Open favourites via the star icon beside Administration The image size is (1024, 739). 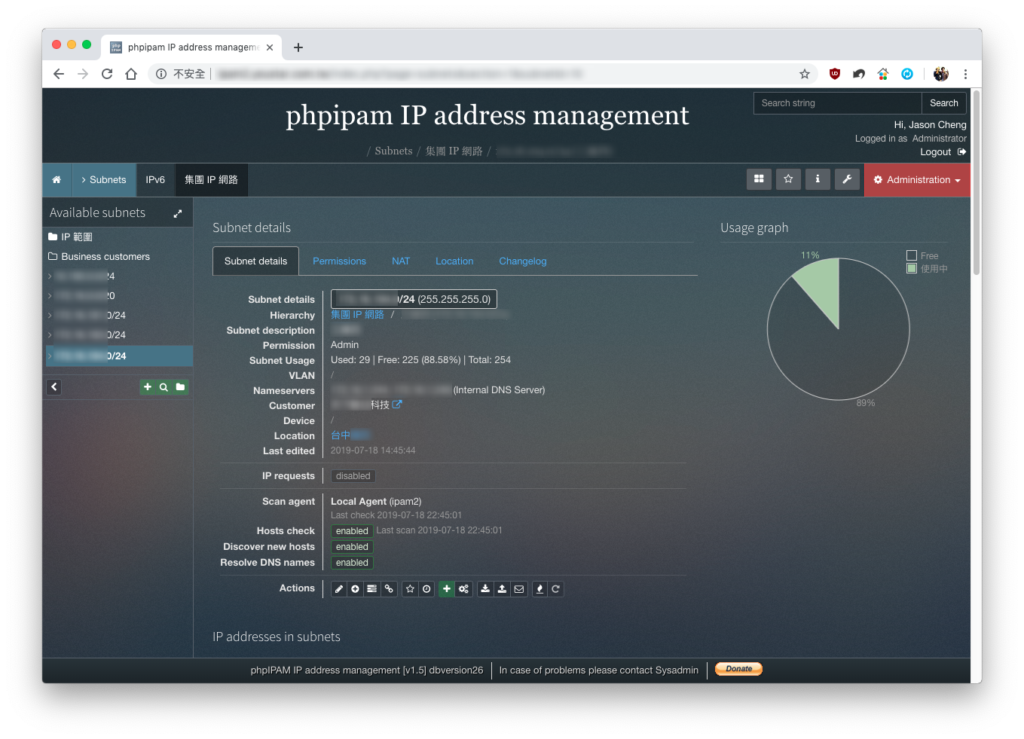pyautogui.click(x=788, y=179)
